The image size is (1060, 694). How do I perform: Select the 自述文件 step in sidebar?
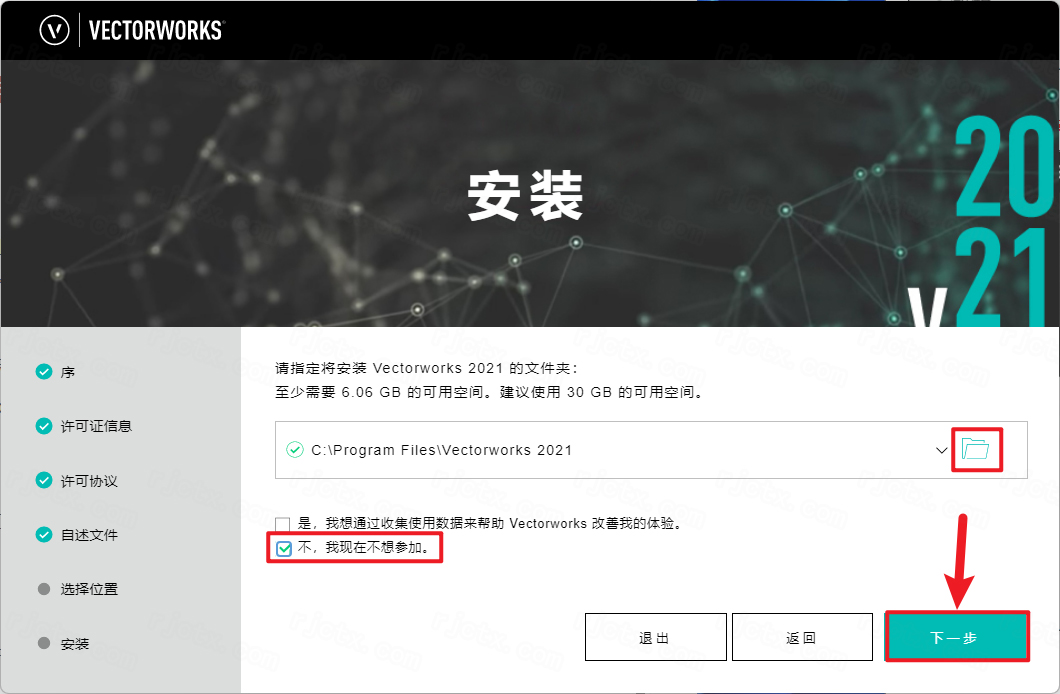coord(89,535)
